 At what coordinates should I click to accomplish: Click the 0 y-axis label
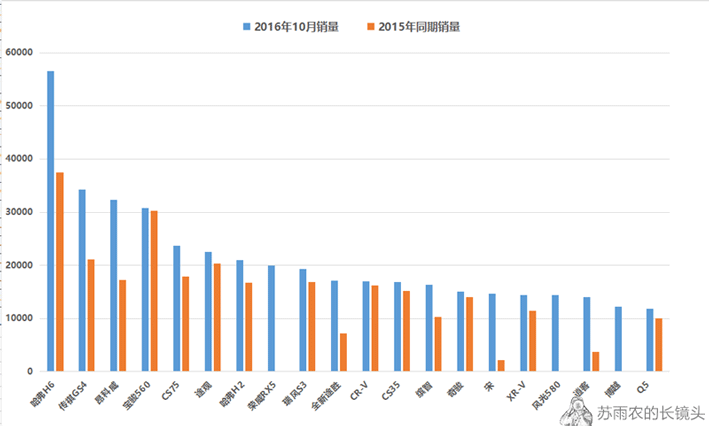[x=30, y=371]
